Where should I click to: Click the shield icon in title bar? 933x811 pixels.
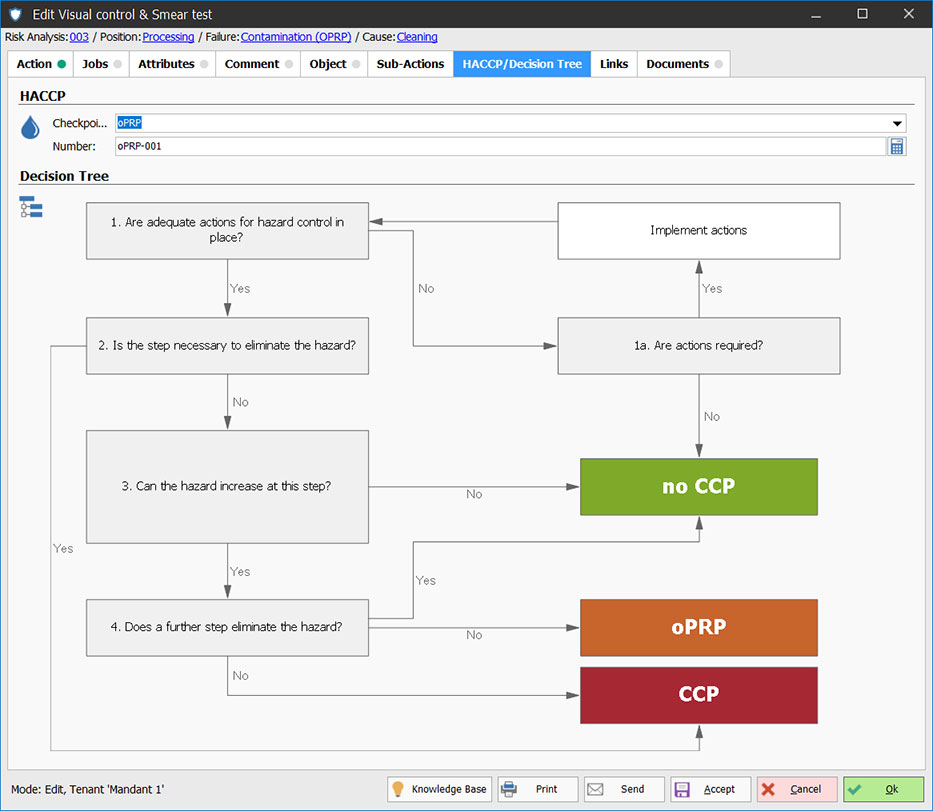tap(14, 14)
